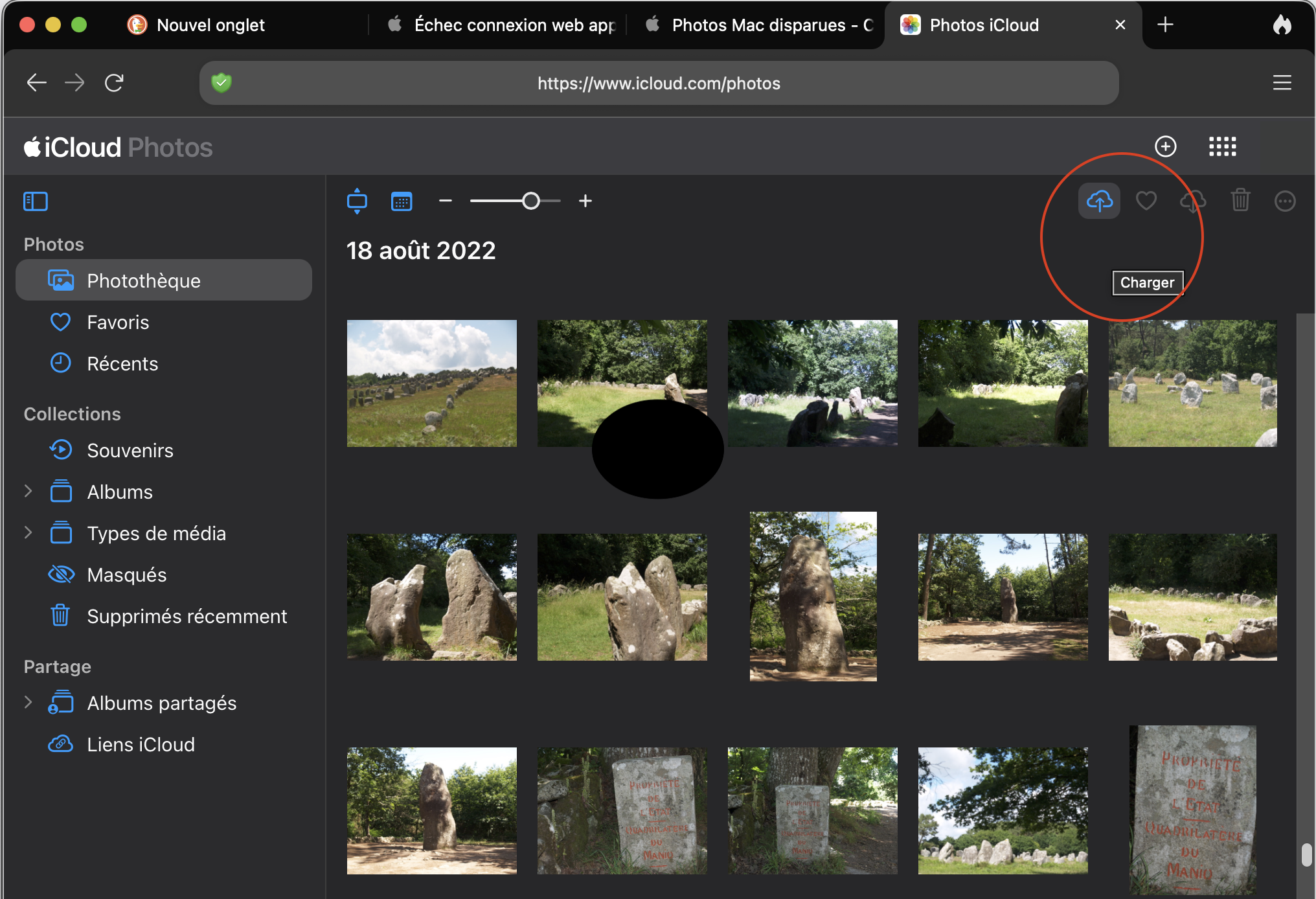Open the more options ellipsis icon
This screenshot has width=1316, height=899.
pos(1284,201)
